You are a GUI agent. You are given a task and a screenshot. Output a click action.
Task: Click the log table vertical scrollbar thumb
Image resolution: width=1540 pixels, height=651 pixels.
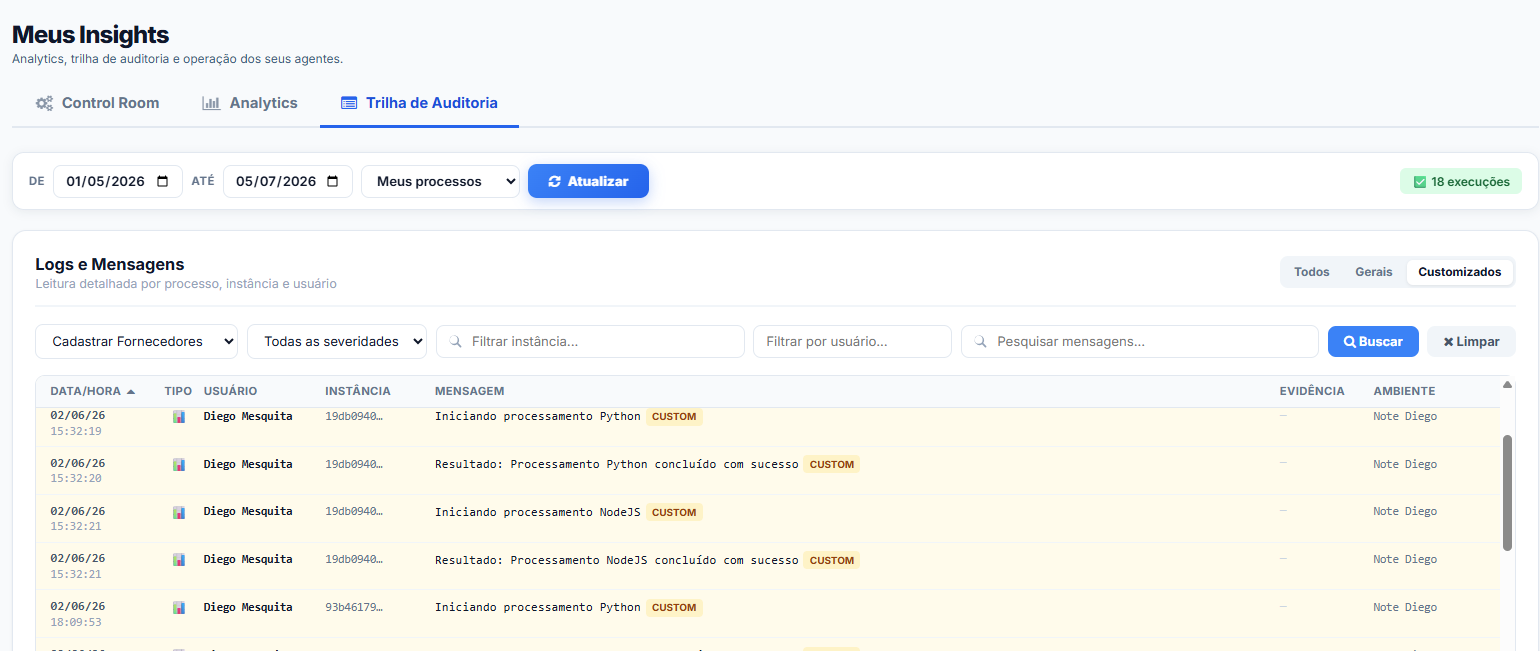pyautogui.click(x=1507, y=492)
